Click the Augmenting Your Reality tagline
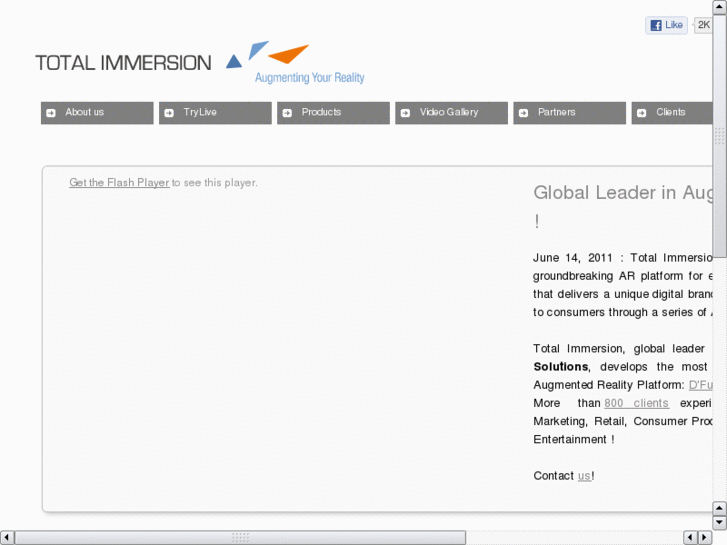This screenshot has width=727, height=545. coord(310,77)
